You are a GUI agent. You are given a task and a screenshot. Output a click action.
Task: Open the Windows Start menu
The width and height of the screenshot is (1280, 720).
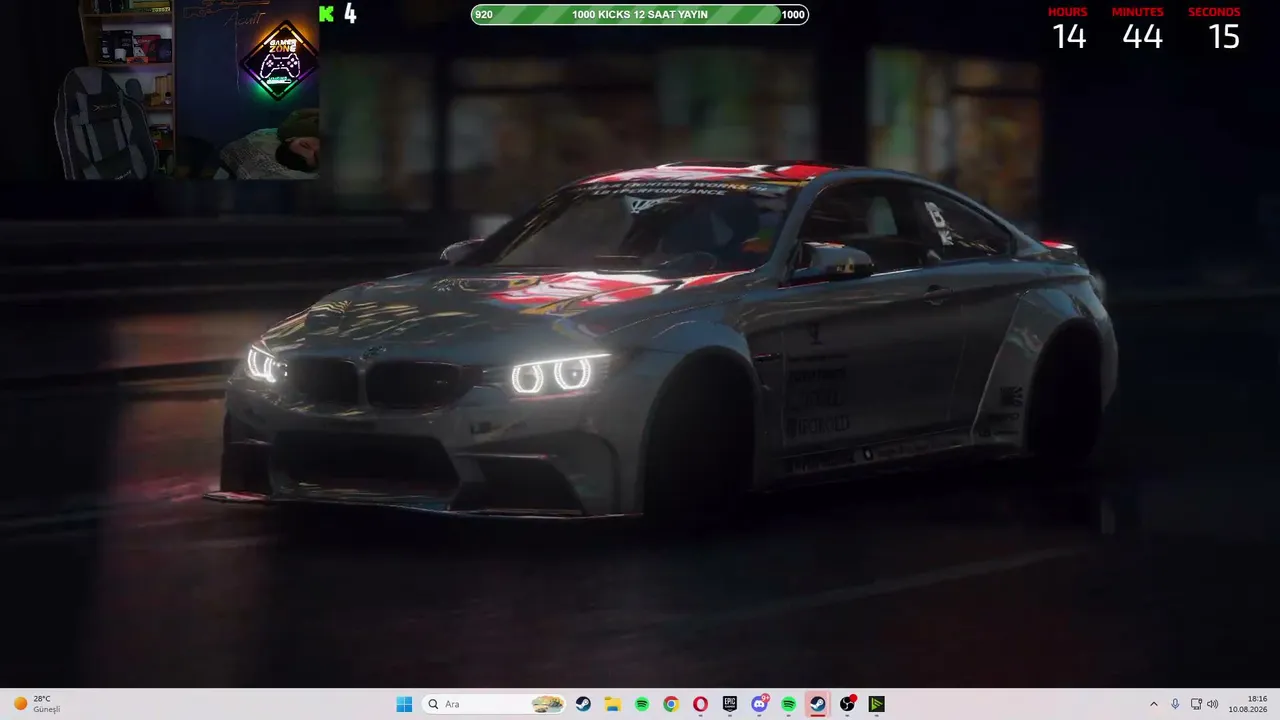404,704
